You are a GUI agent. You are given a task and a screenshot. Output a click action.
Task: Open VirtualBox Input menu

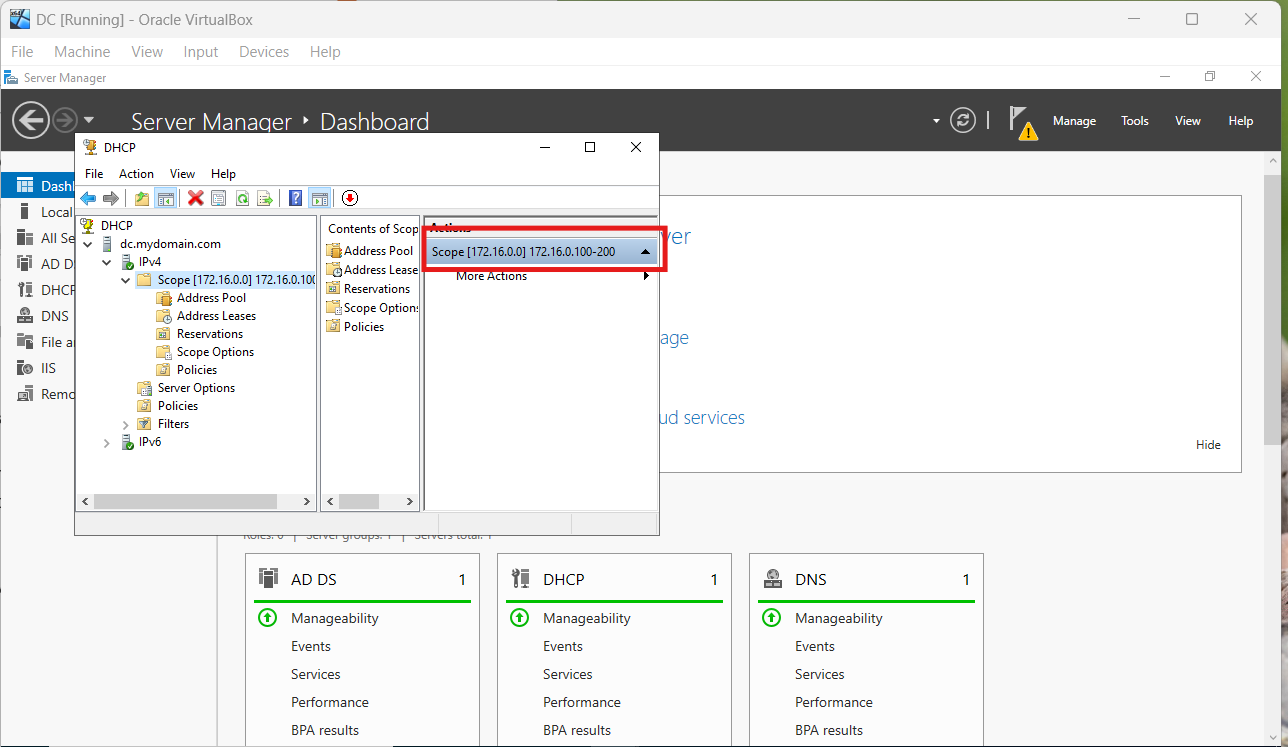click(201, 52)
